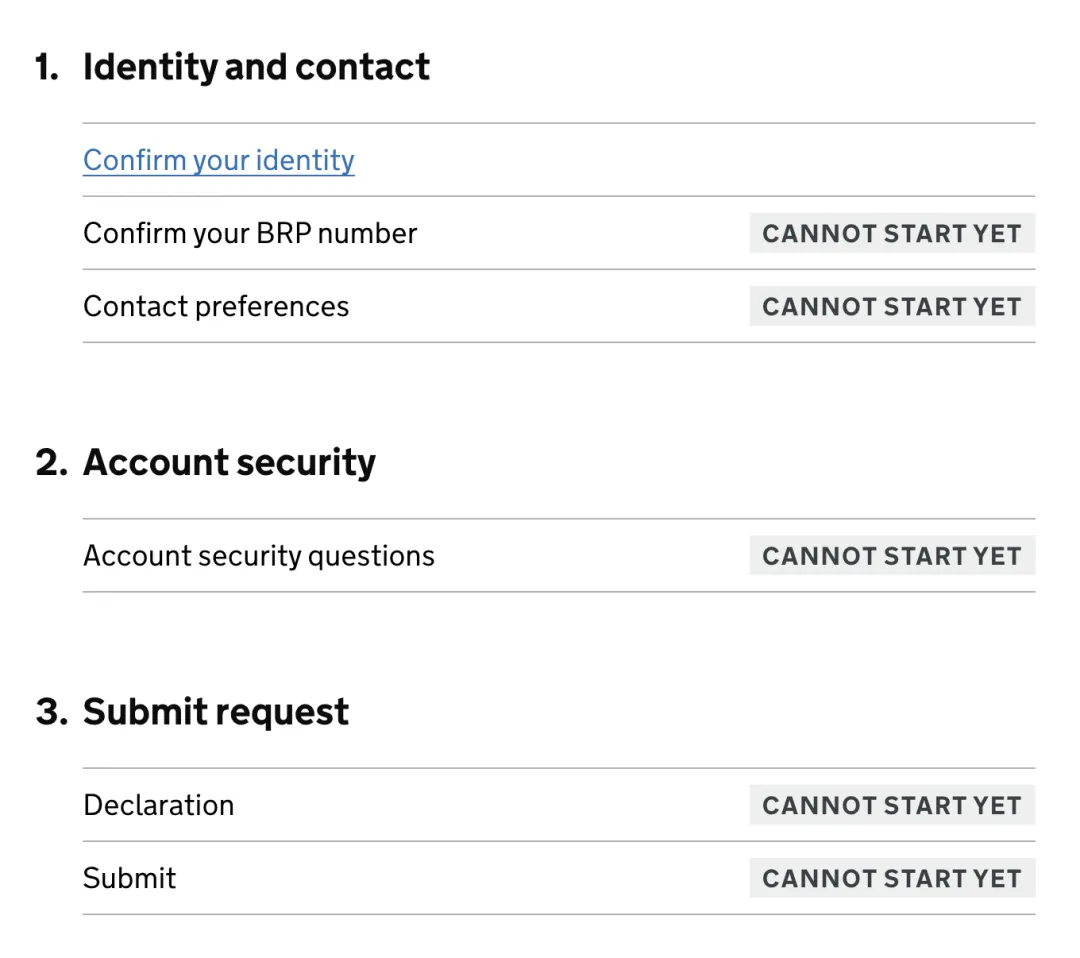1080x958 pixels.
Task: Click Cannot Start Yet tag beside Declaration
Action: pyautogui.click(x=891, y=805)
